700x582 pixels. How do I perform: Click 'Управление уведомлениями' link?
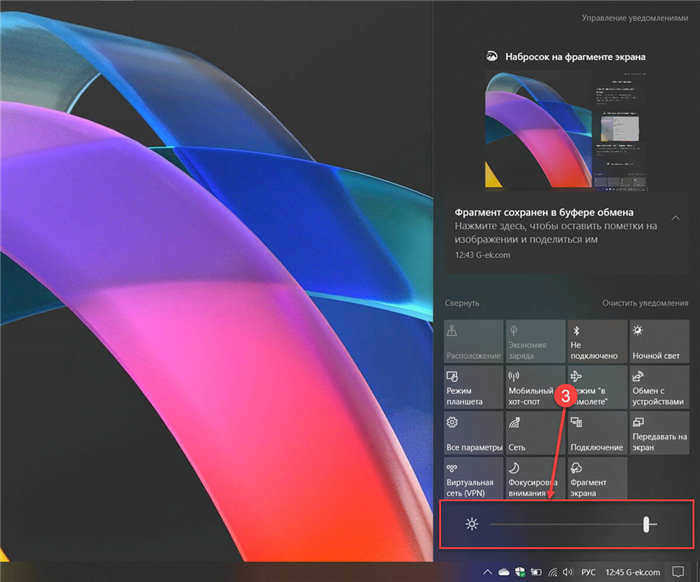(x=634, y=18)
